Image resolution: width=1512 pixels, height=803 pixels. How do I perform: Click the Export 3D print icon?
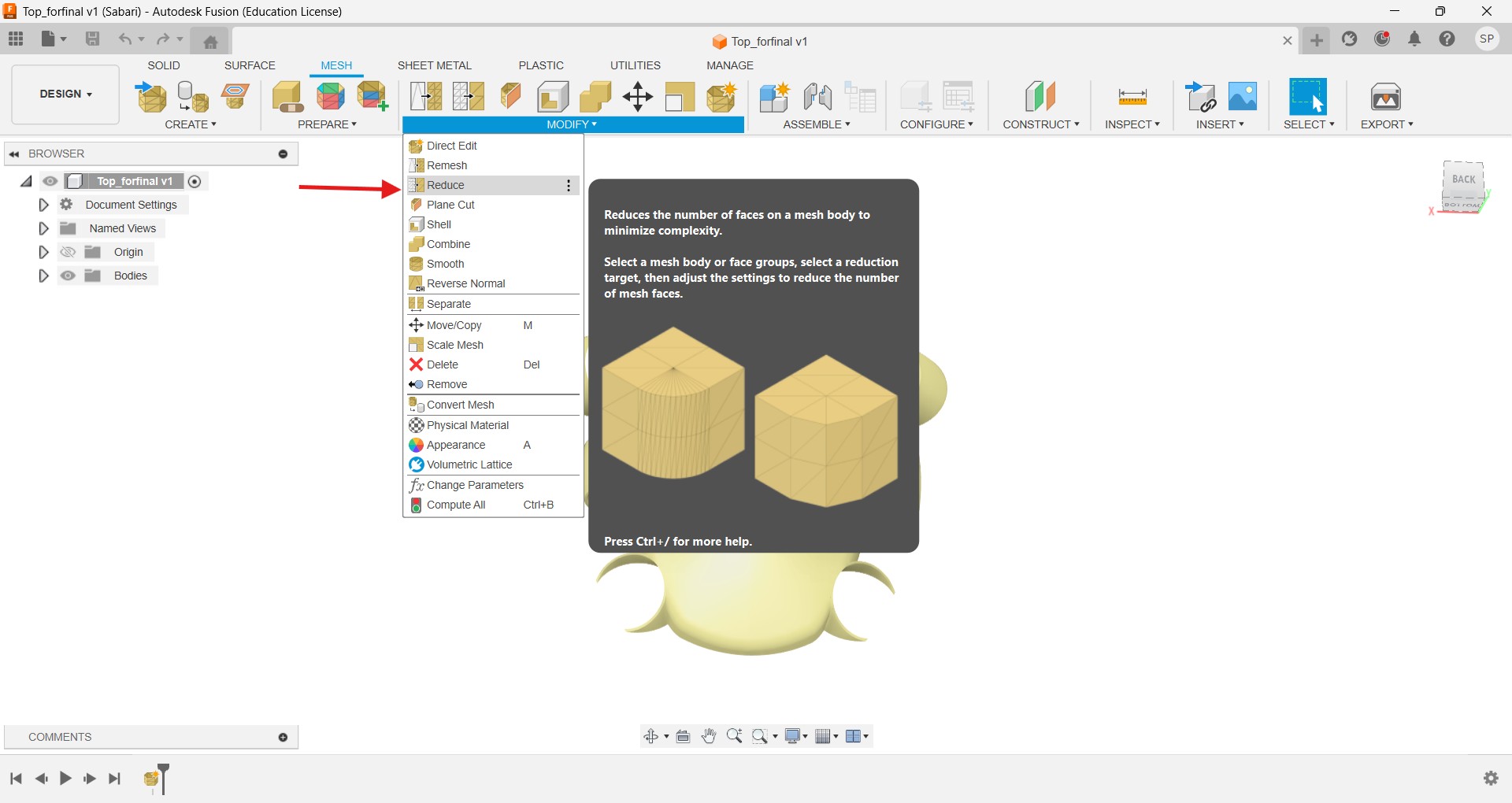1386,97
